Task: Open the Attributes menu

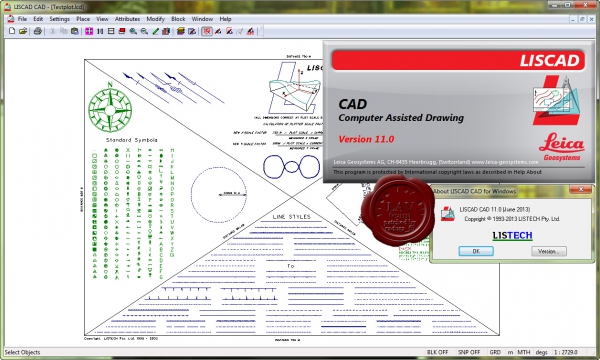Action: [x=127, y=19]
